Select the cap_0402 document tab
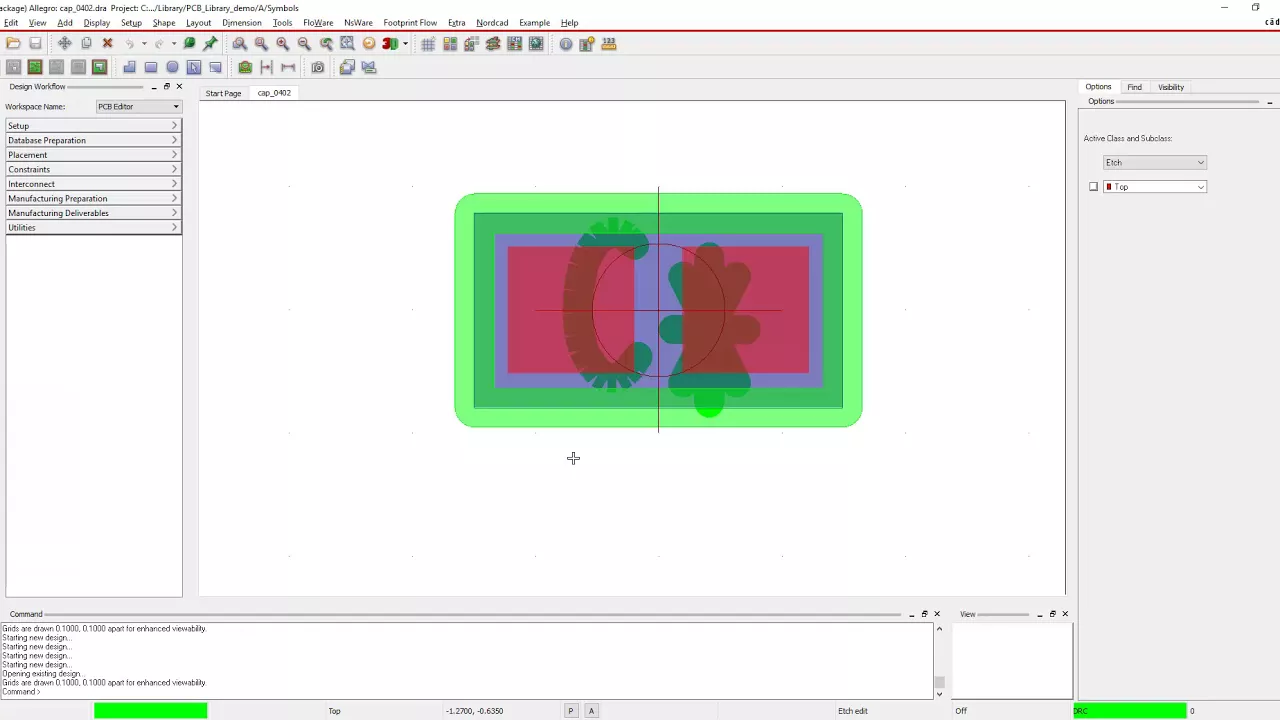Image resolution: width=1280 pixels, height=720 pixels. click(274, 93)
